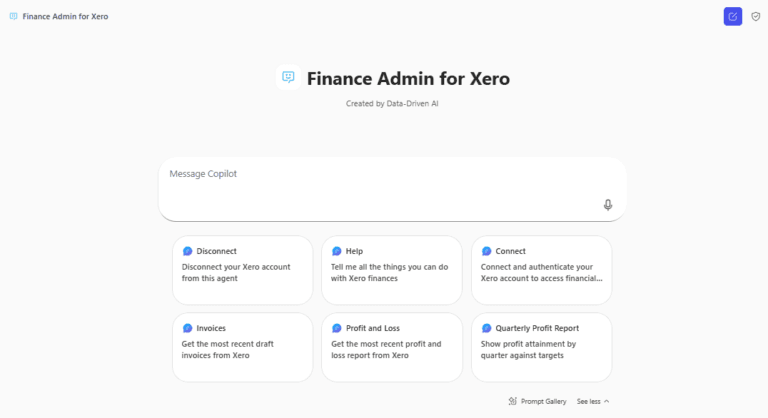The height and width of the screenshot is (418, 768).
Task: Click the Prompt Gallery icon
Action: pos(512,401)
